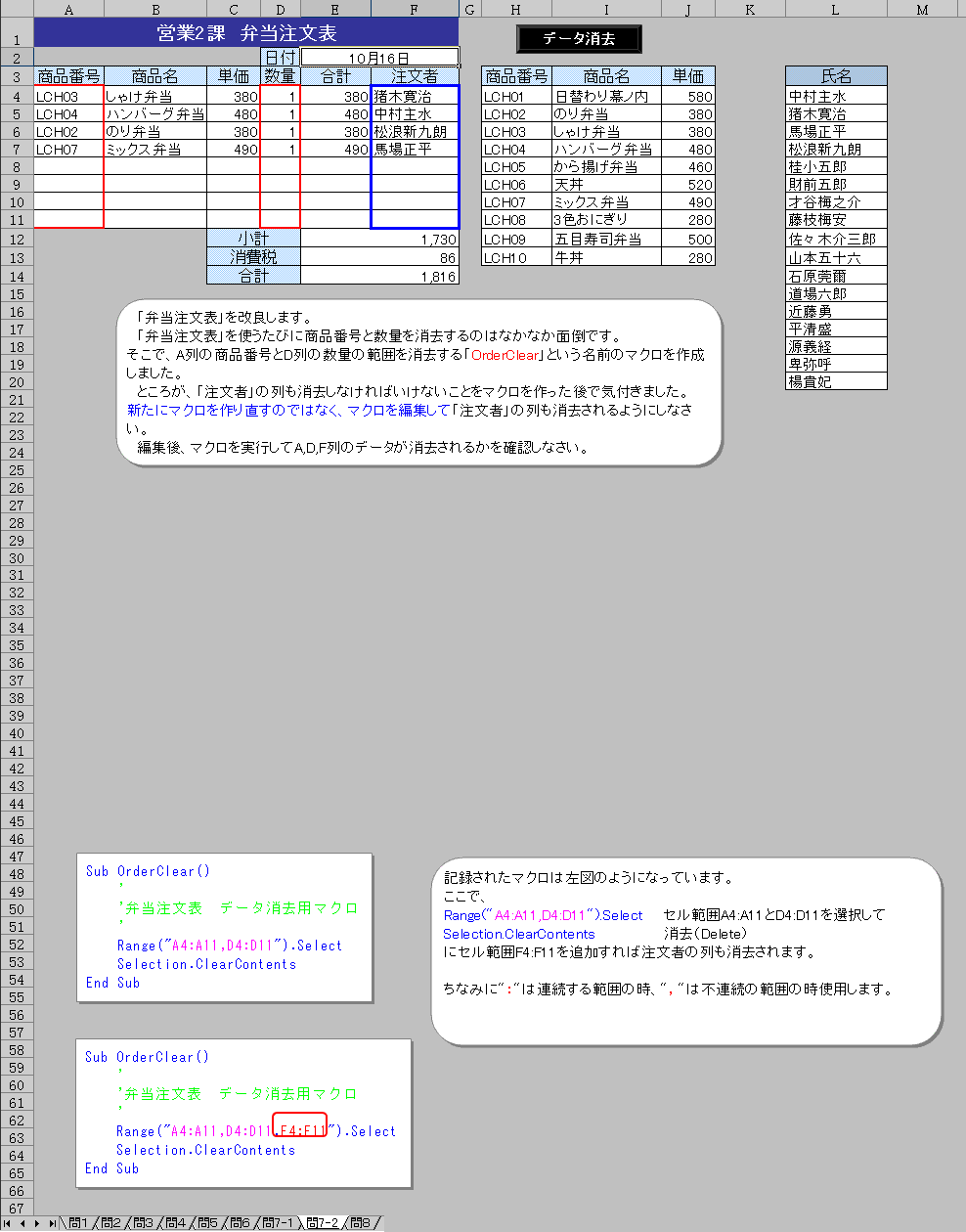Click から揚げ弁当 in the product list

[x=606, y=167]
